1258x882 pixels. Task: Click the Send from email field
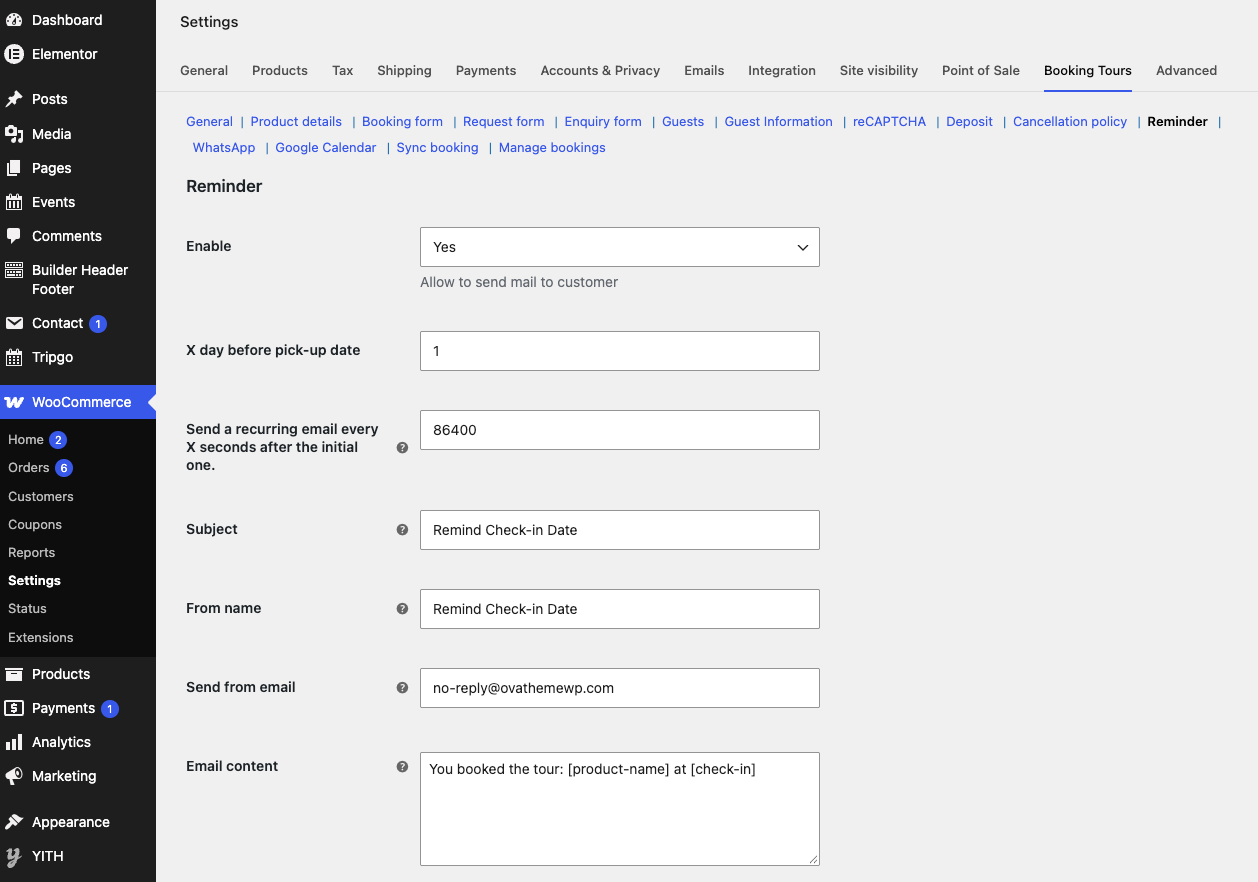pyautogui.click(x=620, y=688)
